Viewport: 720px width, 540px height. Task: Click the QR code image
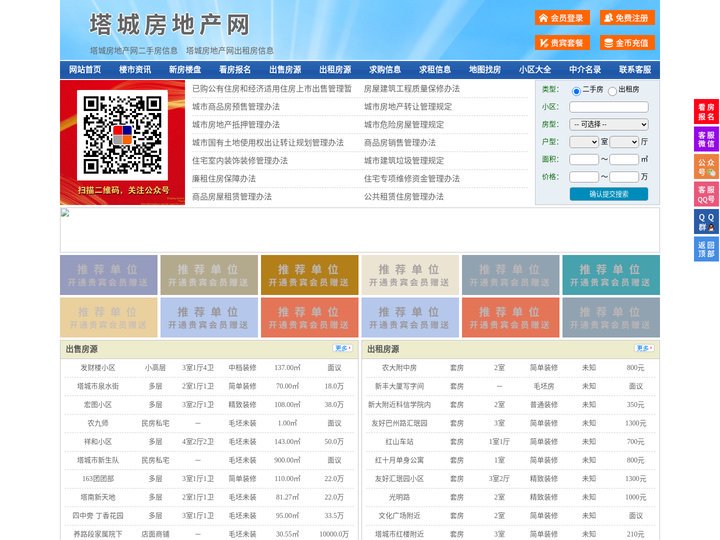coord(122,135)
